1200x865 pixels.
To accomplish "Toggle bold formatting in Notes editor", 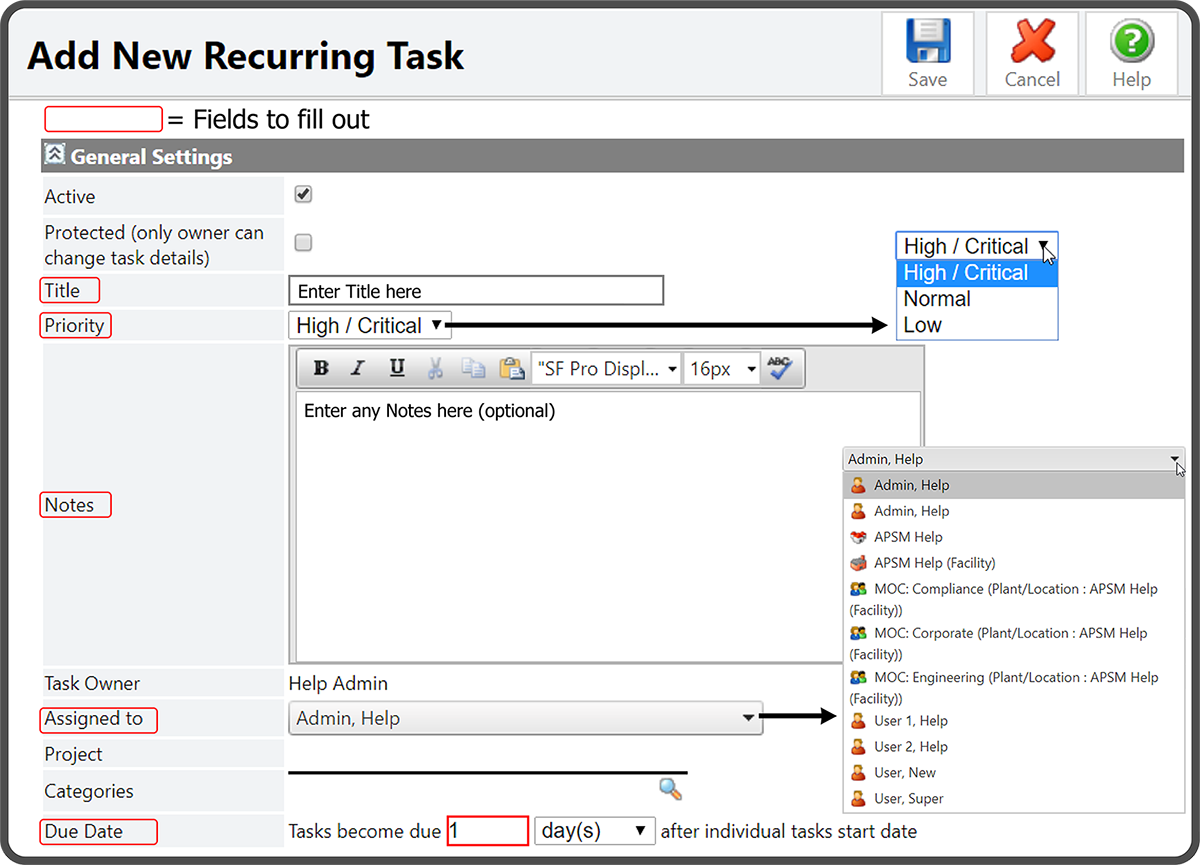I will 321,368.
